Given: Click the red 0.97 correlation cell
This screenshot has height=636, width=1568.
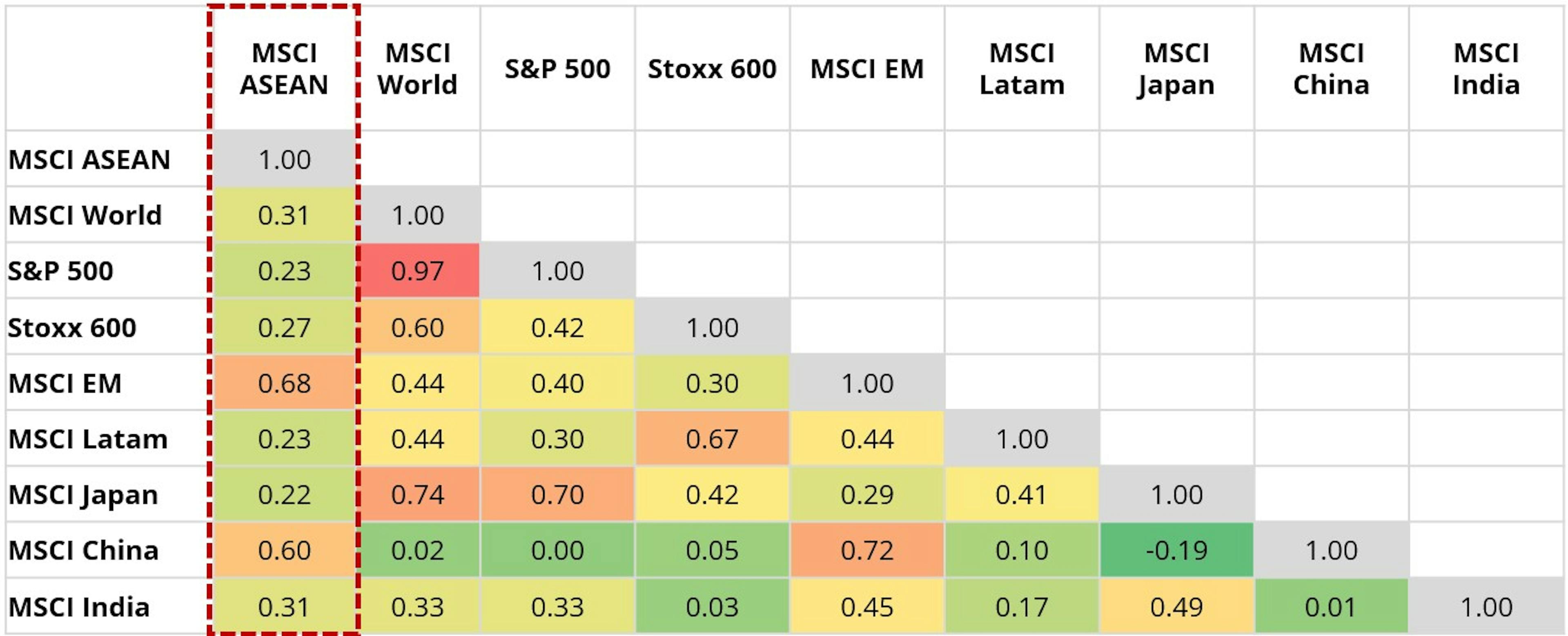Looking at the screenshot, I should tap(418, 271).
